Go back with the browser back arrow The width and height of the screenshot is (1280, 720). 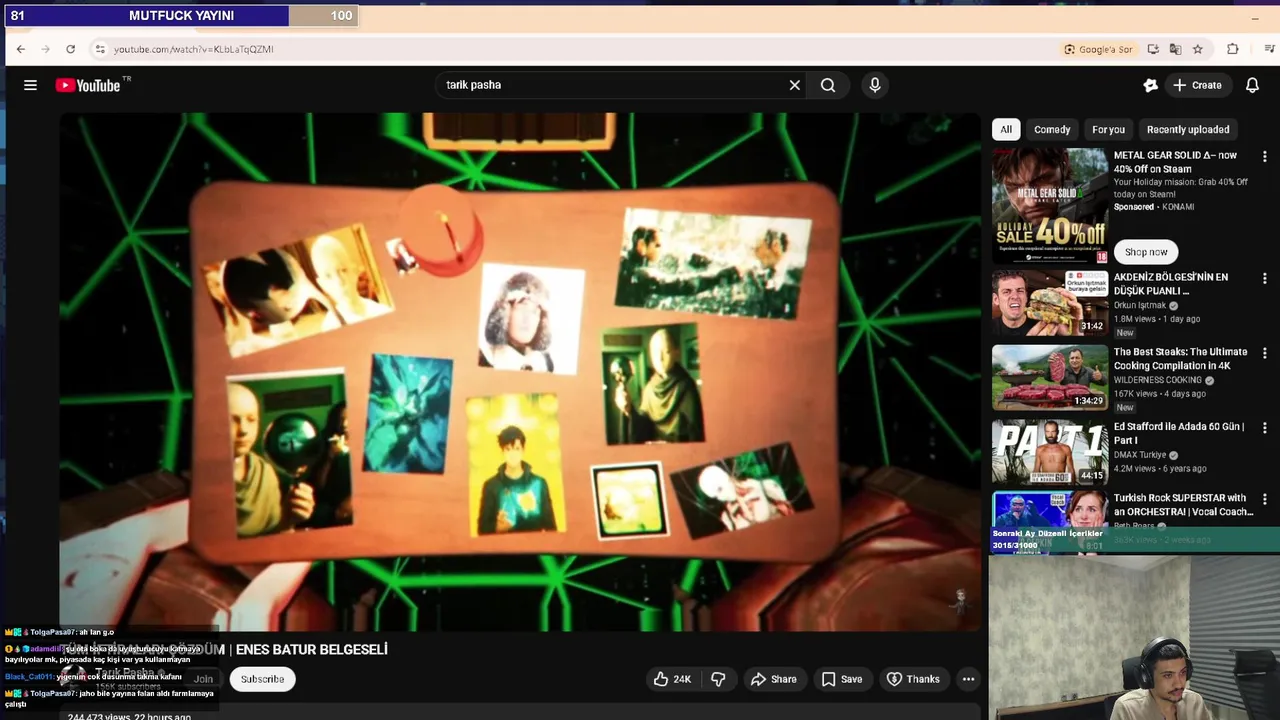tap(20, 49)
